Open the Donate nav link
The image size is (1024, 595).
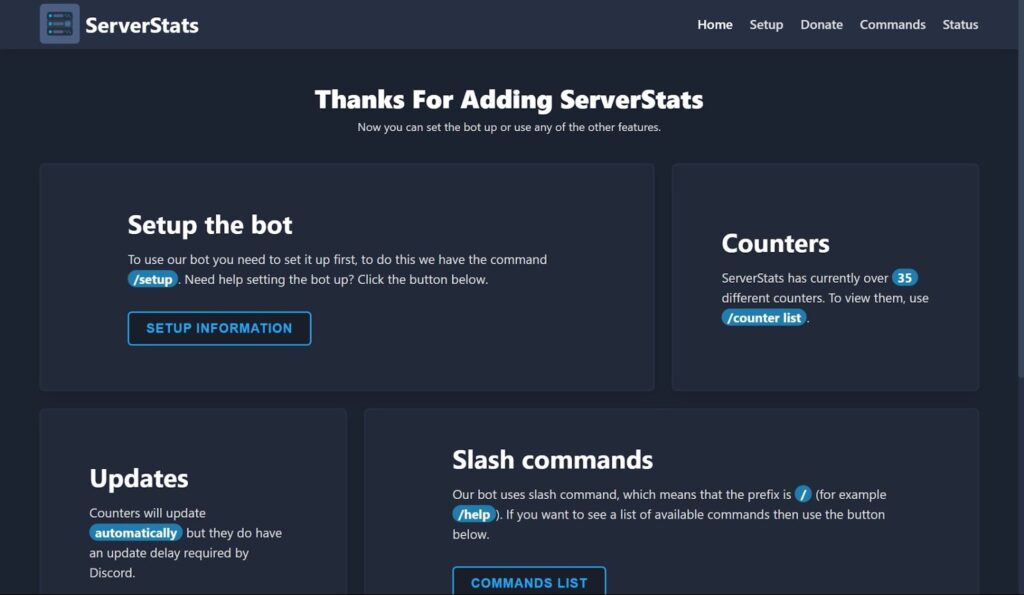coord(821,25)
